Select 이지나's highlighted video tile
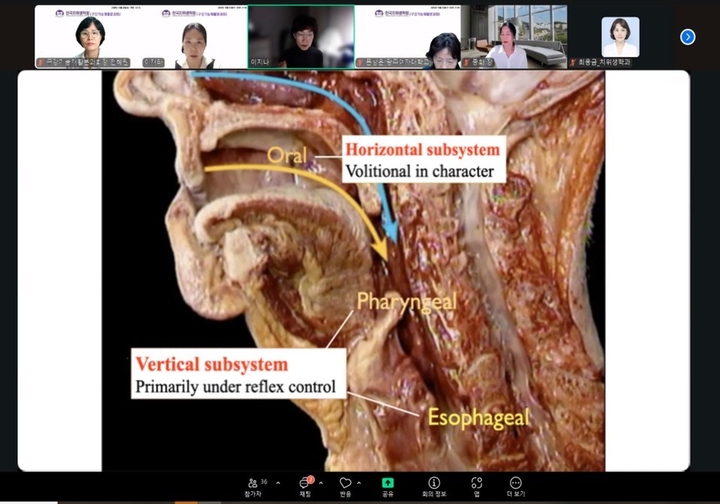720x504 pixels. click(301, 37)
